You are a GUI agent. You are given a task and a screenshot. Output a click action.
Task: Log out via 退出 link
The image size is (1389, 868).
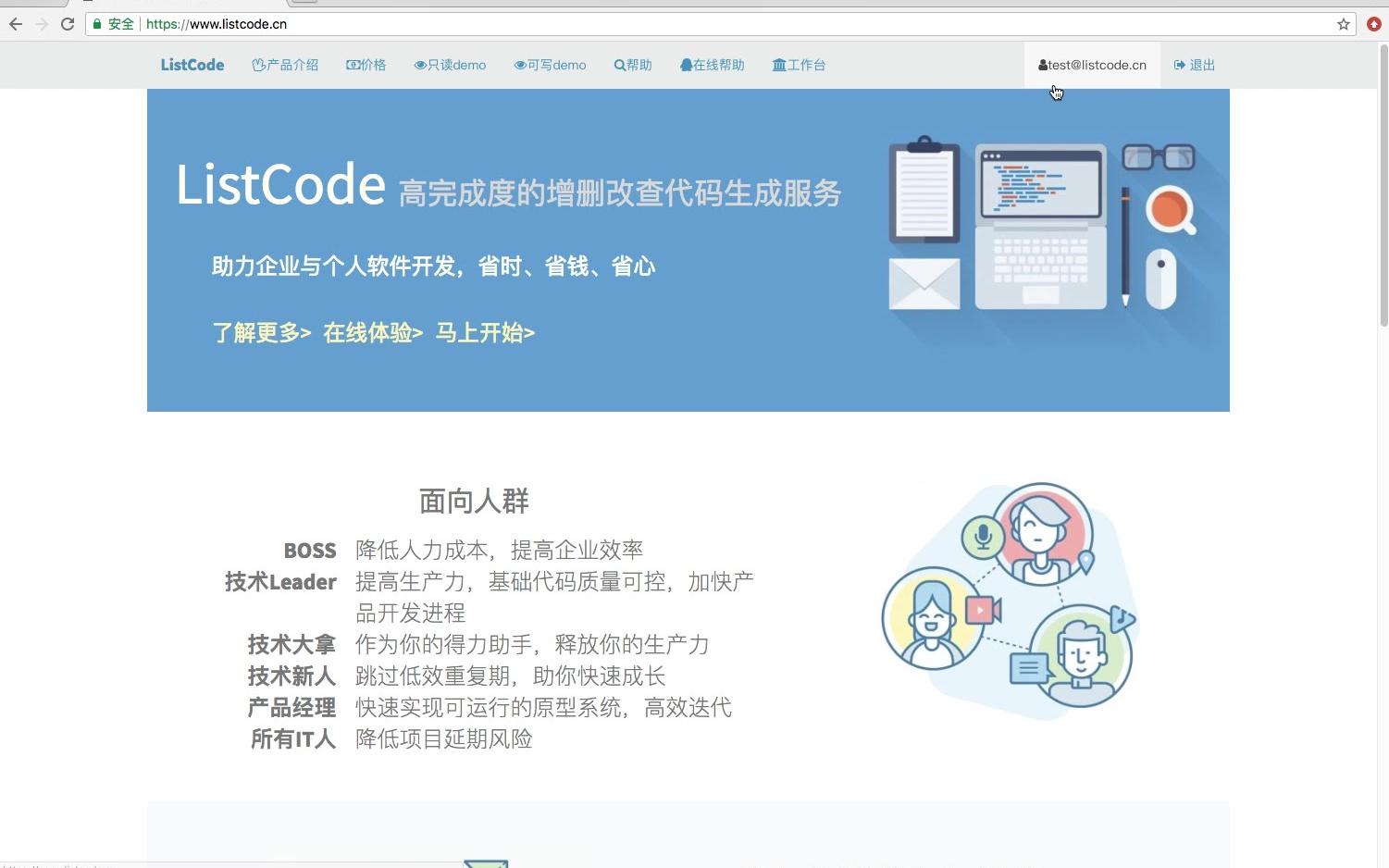1195,65
